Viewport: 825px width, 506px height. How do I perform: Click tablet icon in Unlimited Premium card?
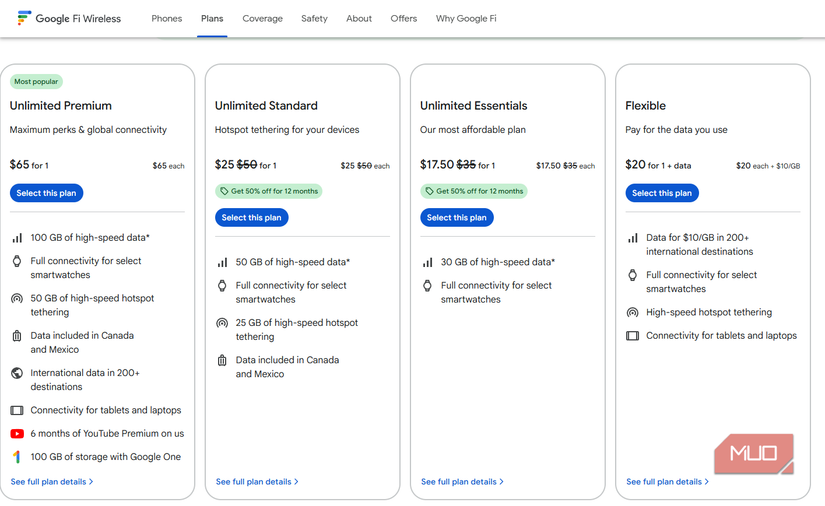tap(17, 410)
